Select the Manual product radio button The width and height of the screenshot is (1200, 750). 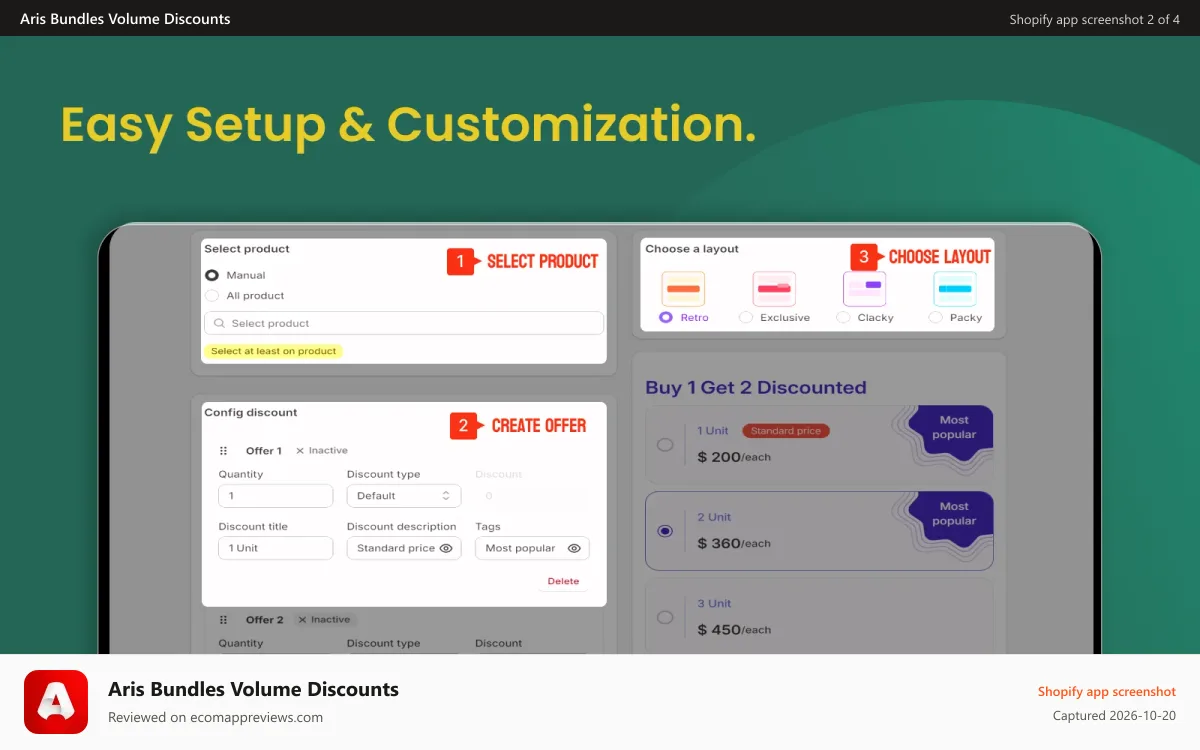pos(211,275)
